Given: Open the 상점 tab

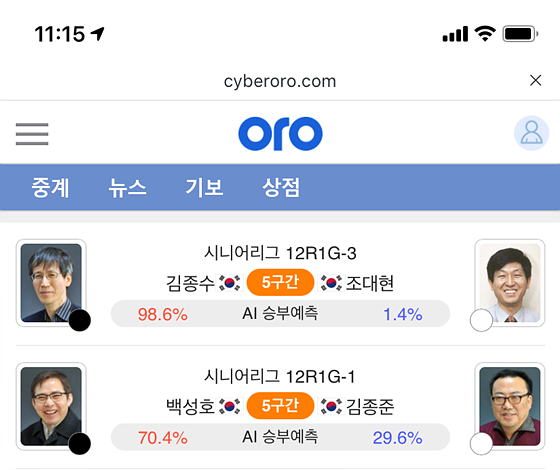Looking at the screenshot, I should tap(281, 188).
